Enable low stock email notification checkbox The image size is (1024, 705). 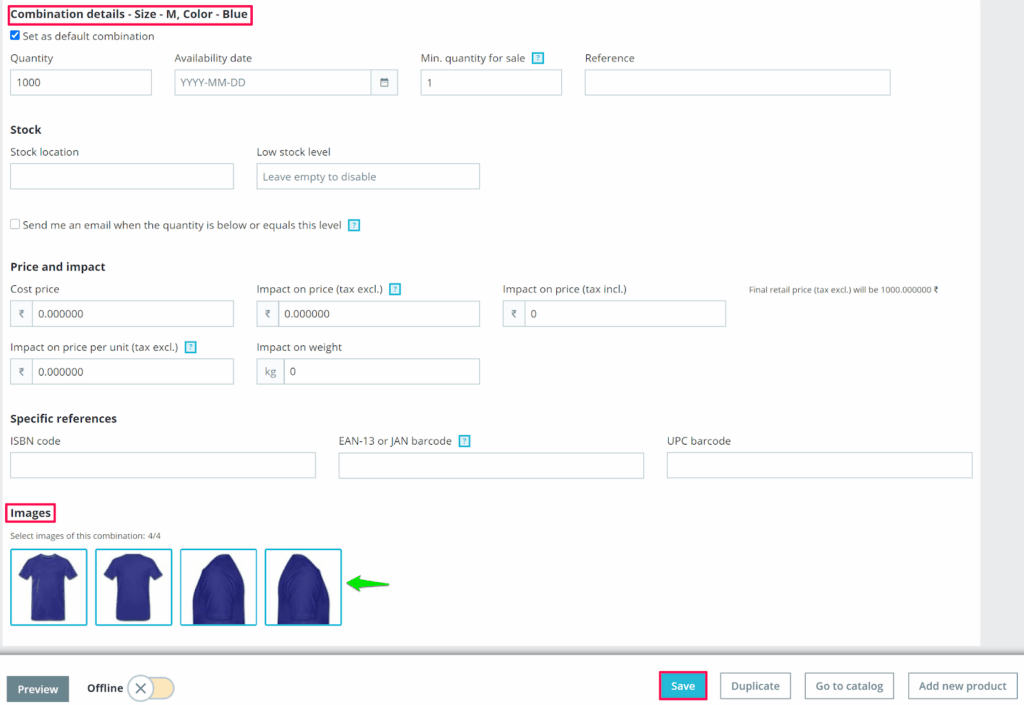15,225
